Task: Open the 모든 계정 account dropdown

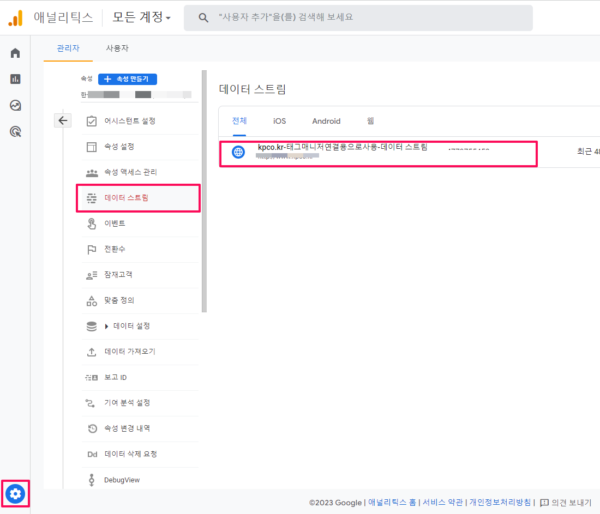Action: coord(141,17)
